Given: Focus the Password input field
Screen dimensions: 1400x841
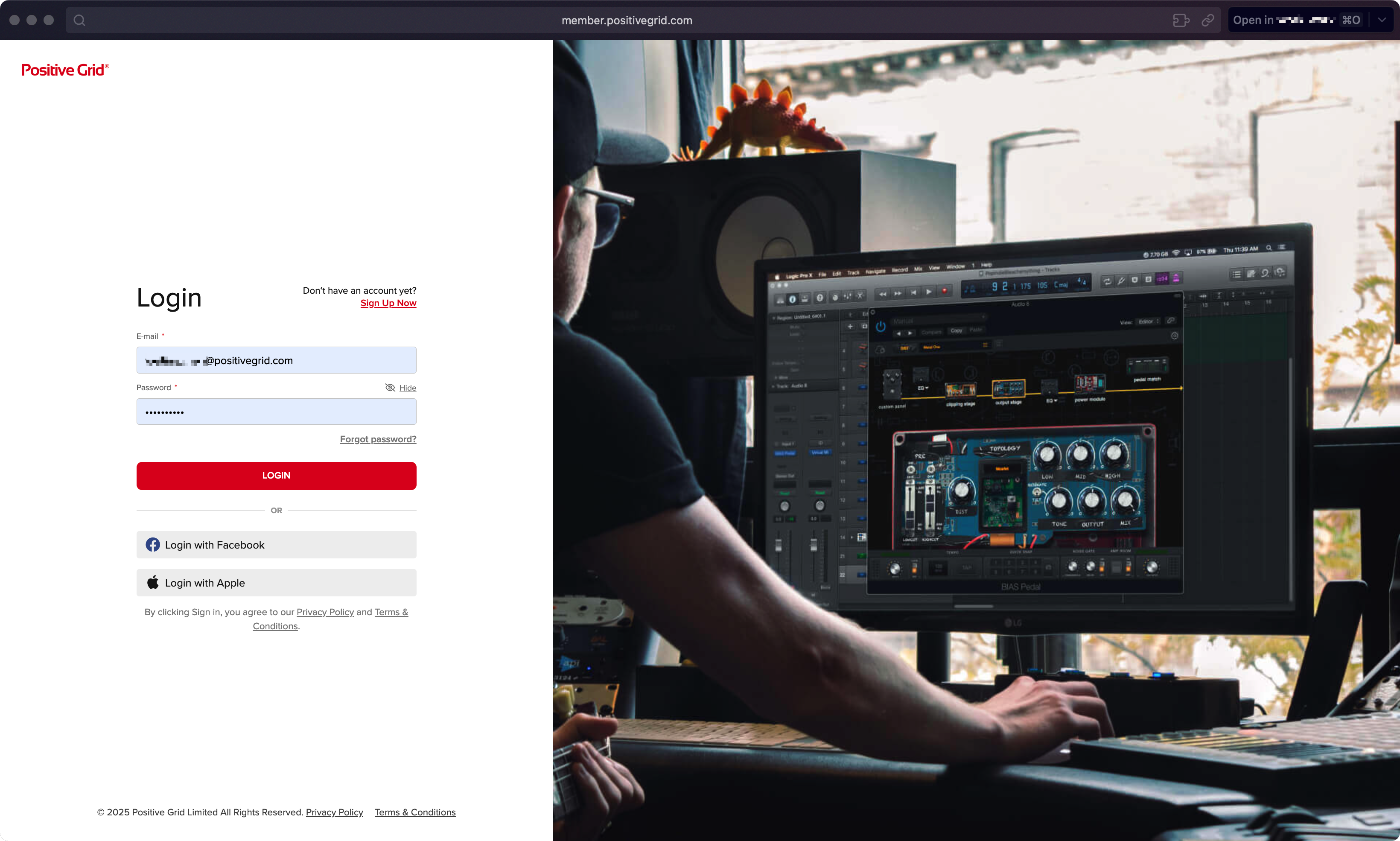Looking at the screenshot, I should 276,412.
